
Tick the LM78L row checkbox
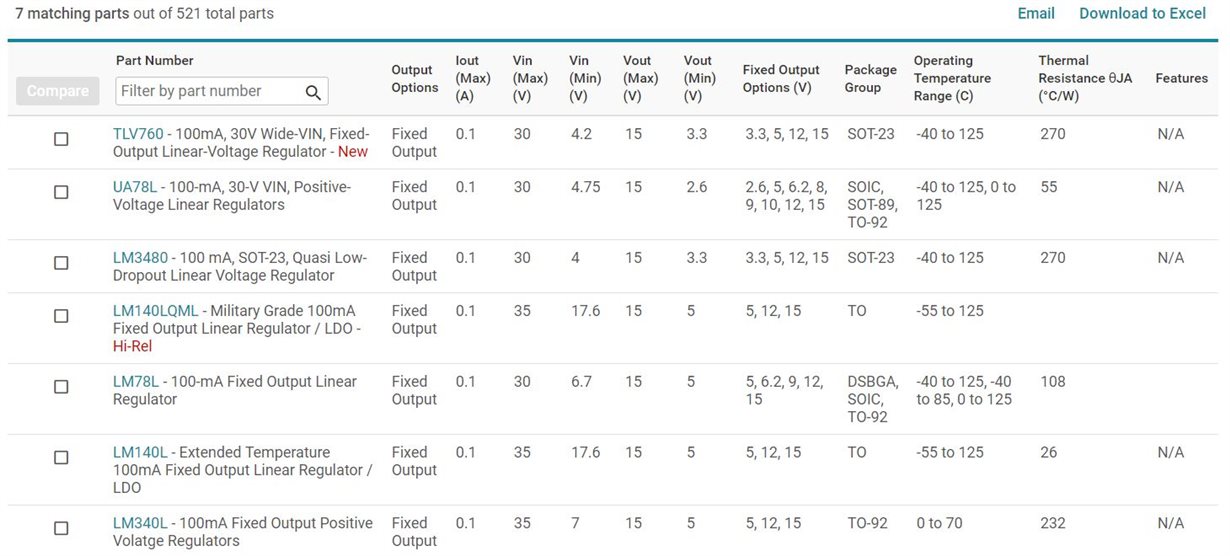point(61,387)
